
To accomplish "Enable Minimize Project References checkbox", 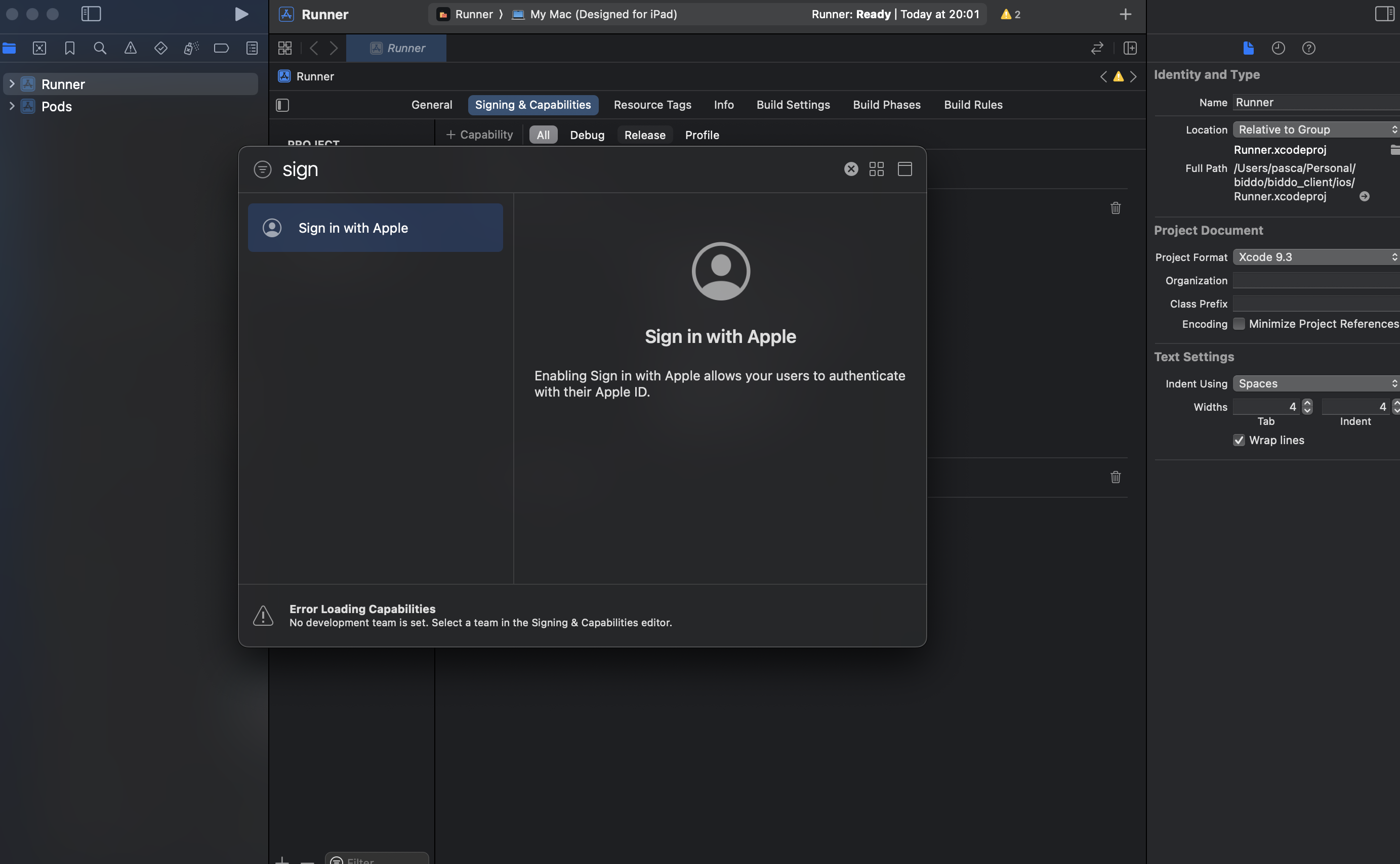I will (x=1239, y=324).
